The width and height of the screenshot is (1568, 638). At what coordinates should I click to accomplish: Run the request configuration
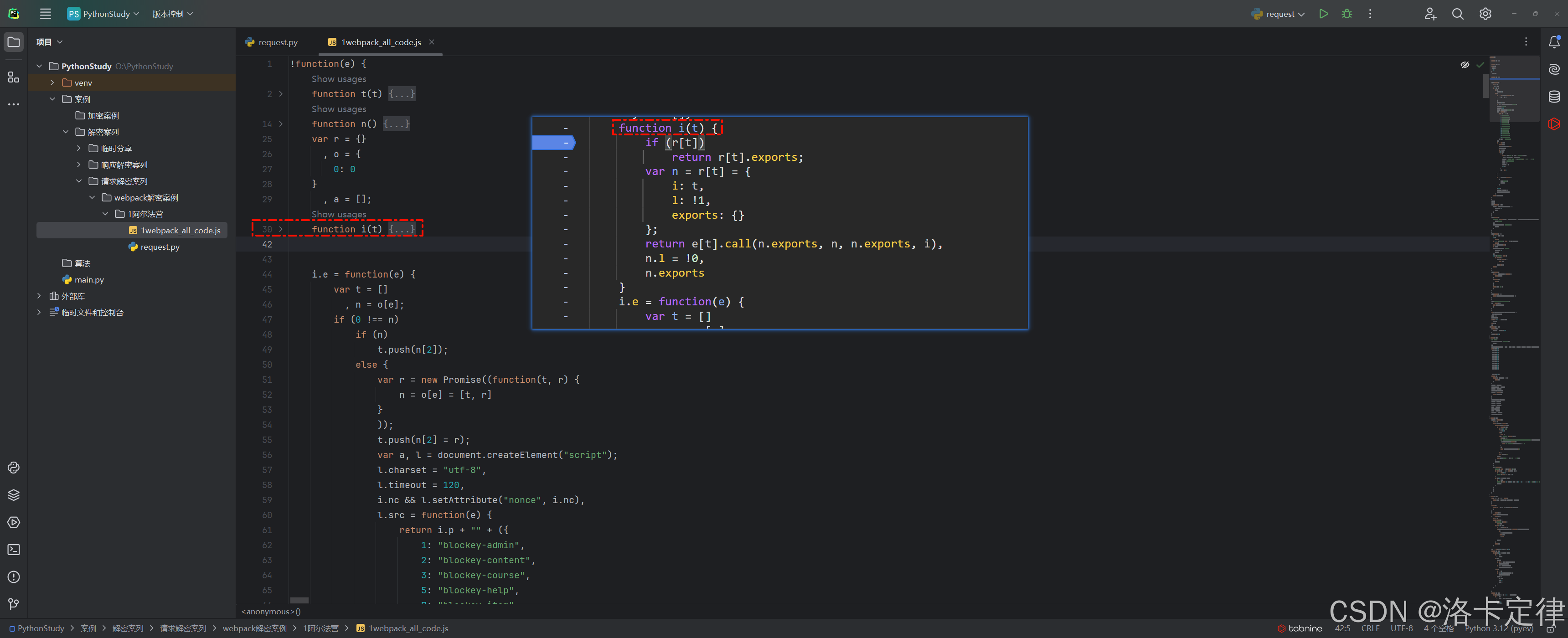[1323, 14]
